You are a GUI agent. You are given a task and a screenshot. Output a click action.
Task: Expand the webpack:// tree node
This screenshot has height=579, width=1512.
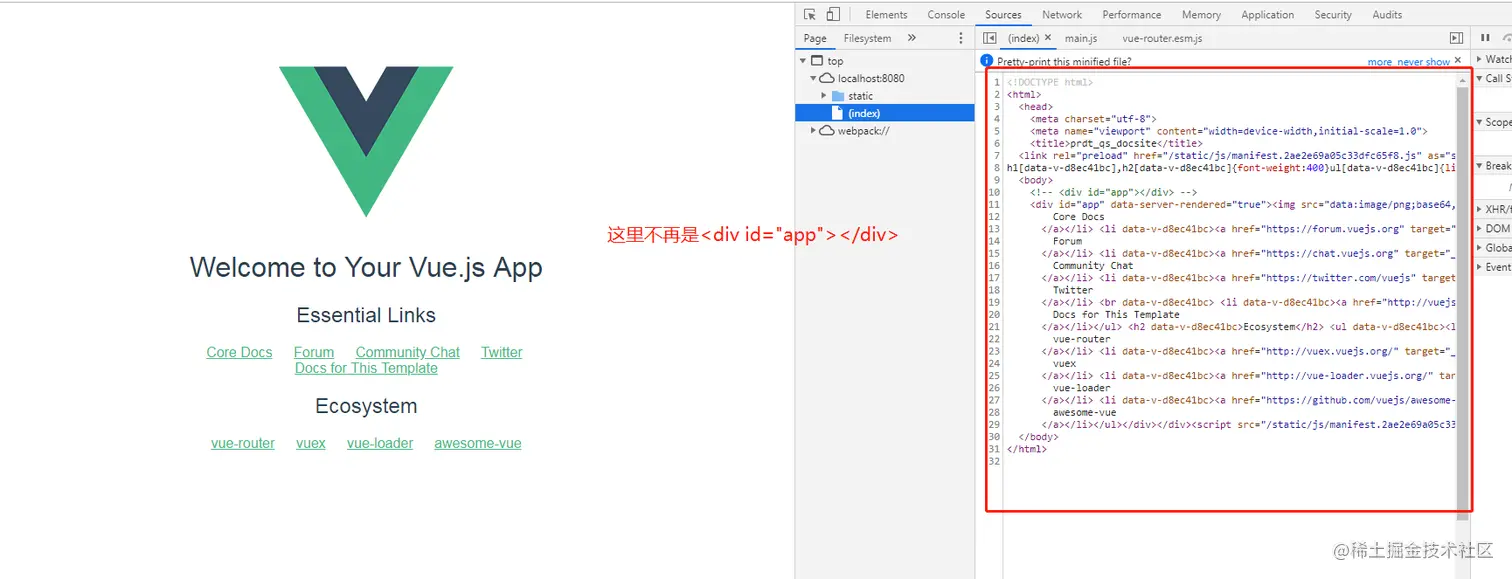coord(813,131)
